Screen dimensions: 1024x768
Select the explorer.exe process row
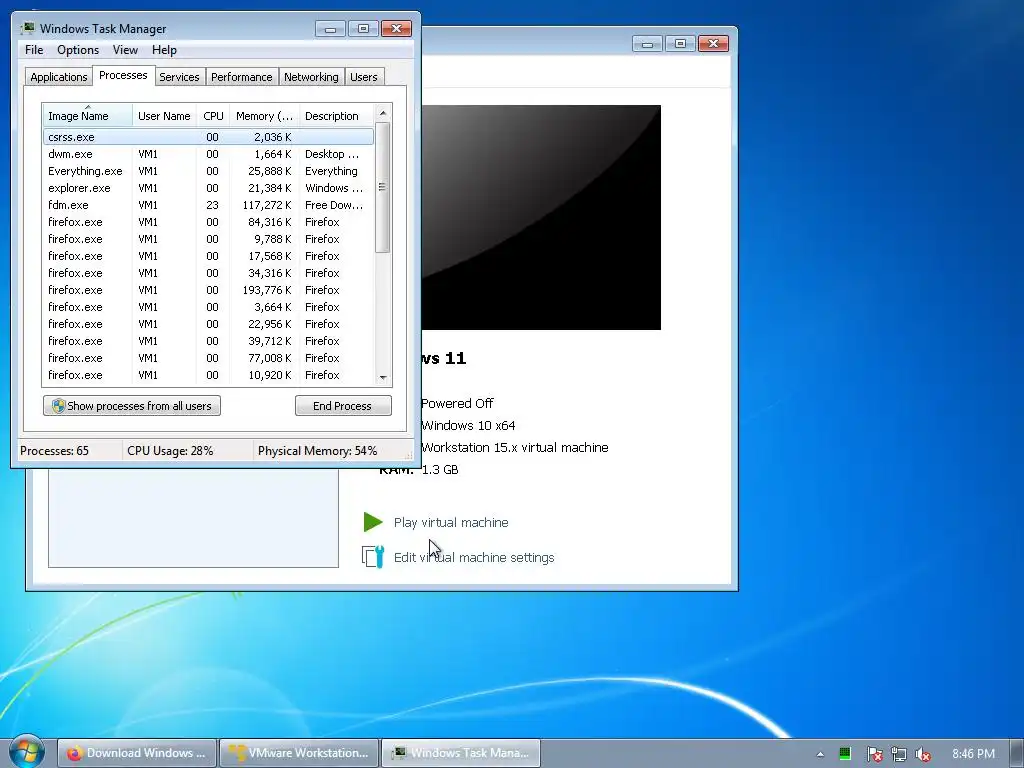point(208,188)
